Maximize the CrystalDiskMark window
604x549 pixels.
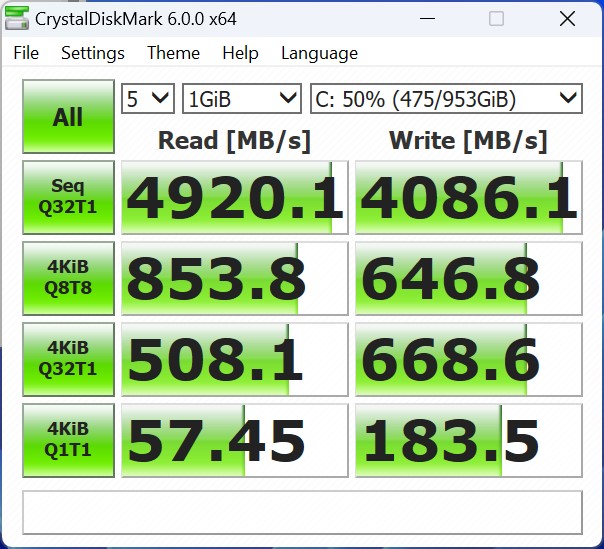pyautogui.click(x=496, y=18)
